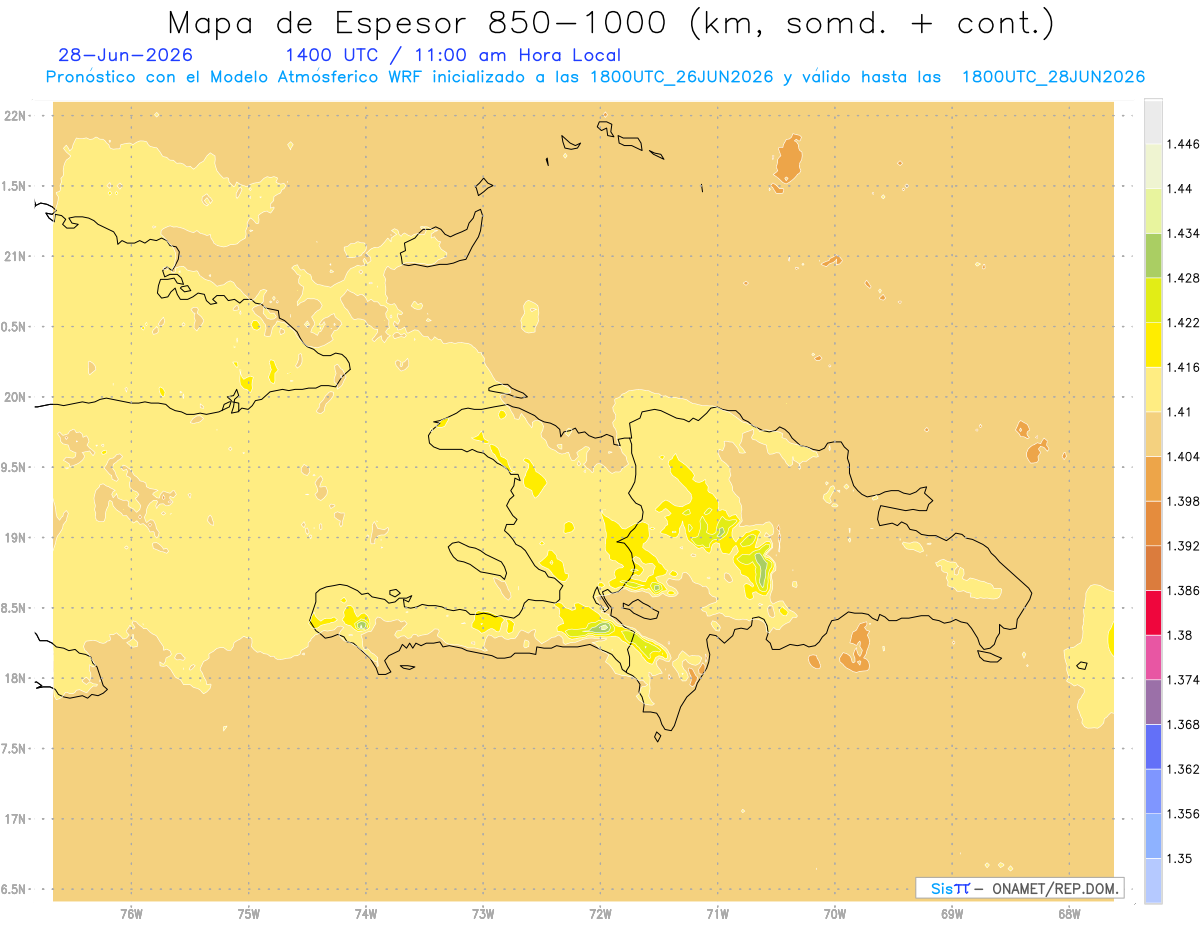Click the colorbar value '1.404'
Viewport: 1200px width, 927px height.
[x=1182, y=456]
